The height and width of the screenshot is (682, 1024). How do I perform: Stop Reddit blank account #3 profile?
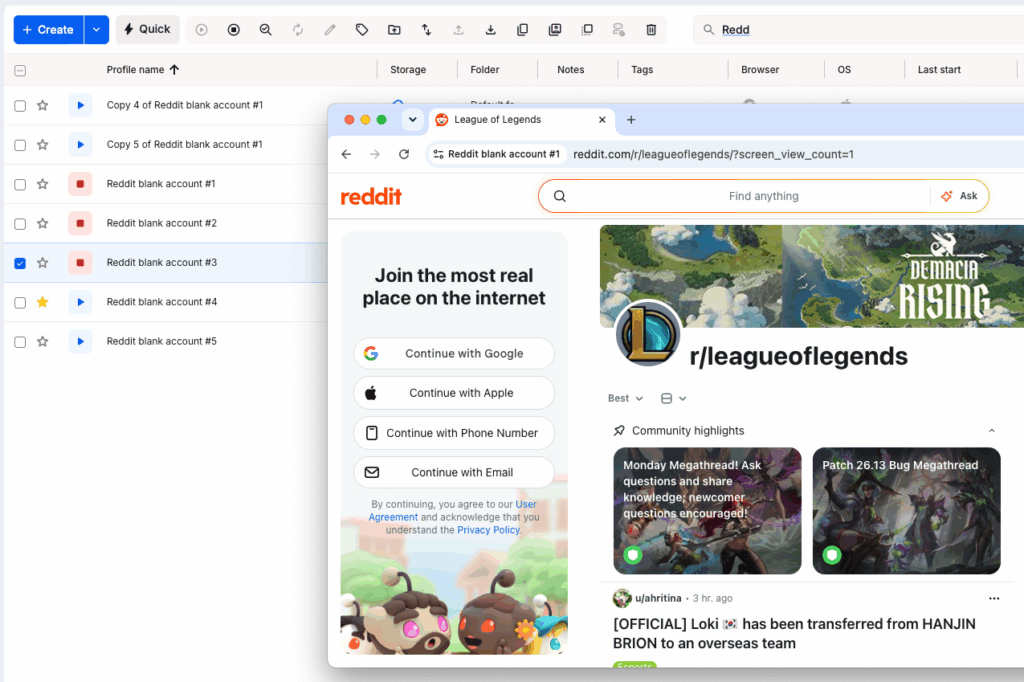tap(80, 263)
